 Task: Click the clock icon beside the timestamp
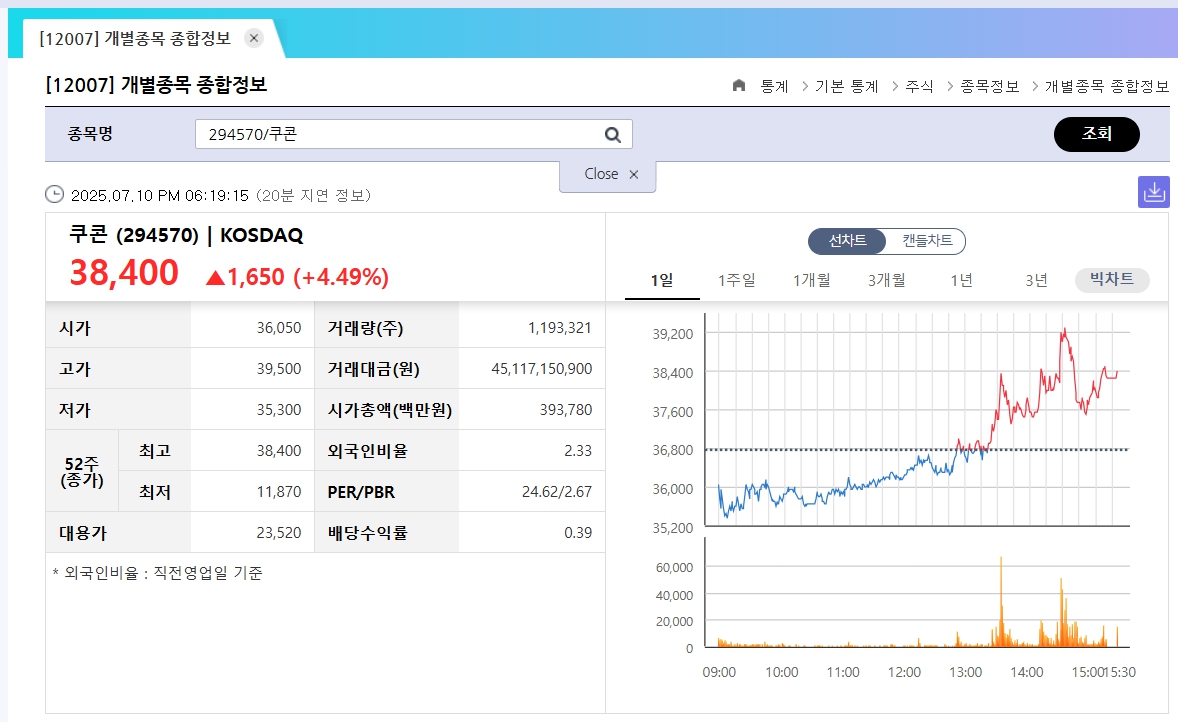pos(55,195)
